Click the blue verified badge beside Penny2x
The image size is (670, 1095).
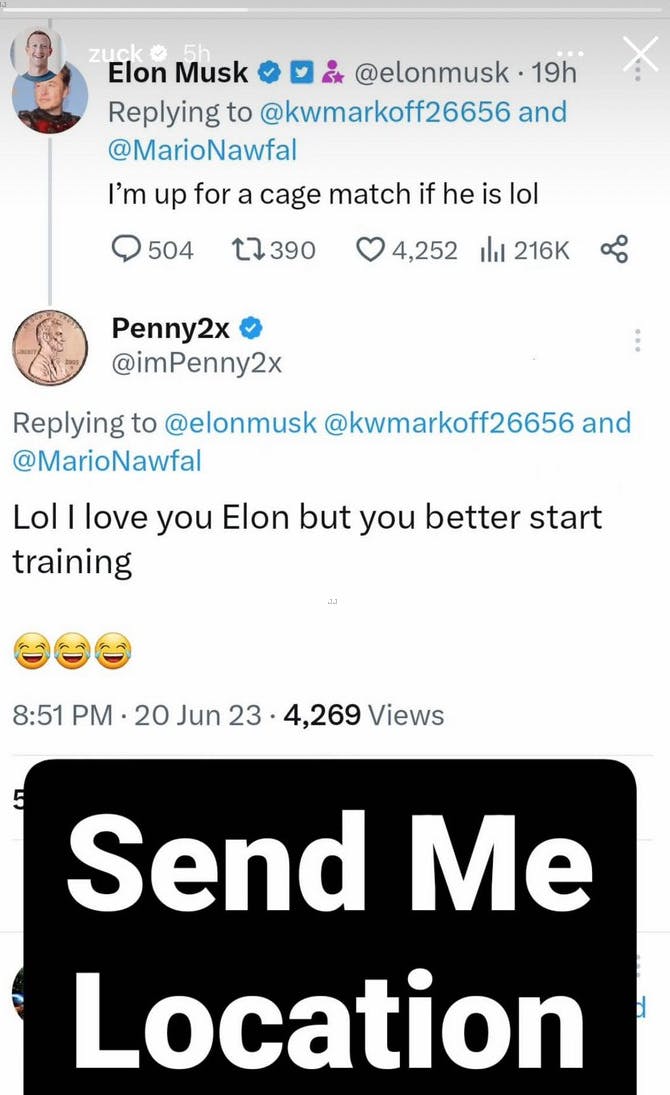tap(254, 326)
